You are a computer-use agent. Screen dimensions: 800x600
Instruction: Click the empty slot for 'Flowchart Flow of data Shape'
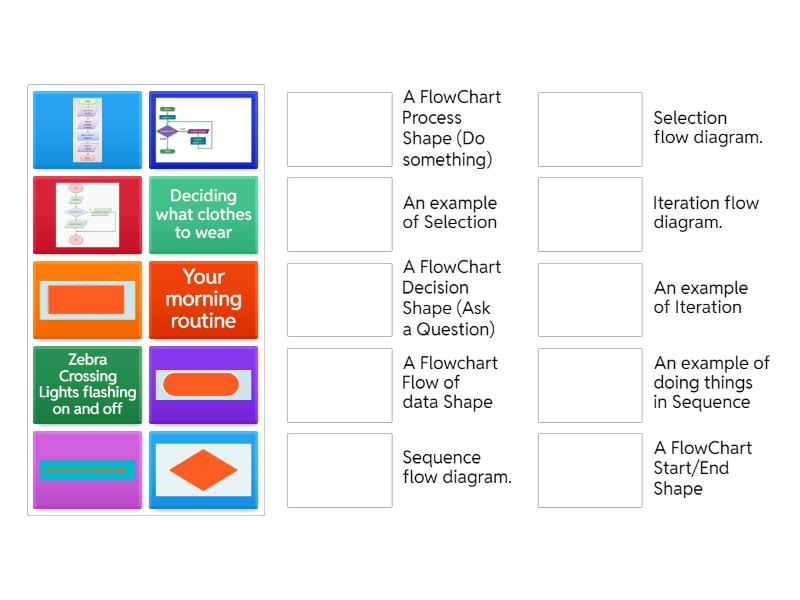(x=340, y=385)
